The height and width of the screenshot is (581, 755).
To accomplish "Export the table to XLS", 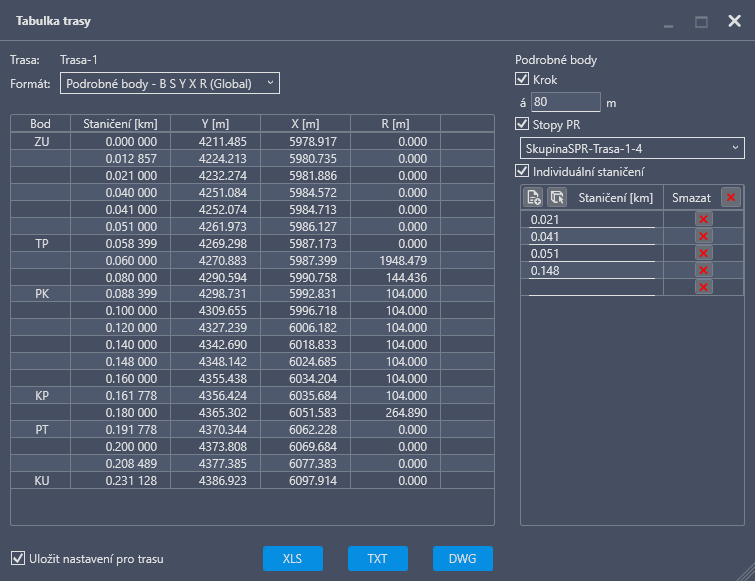I will point(293,559).
